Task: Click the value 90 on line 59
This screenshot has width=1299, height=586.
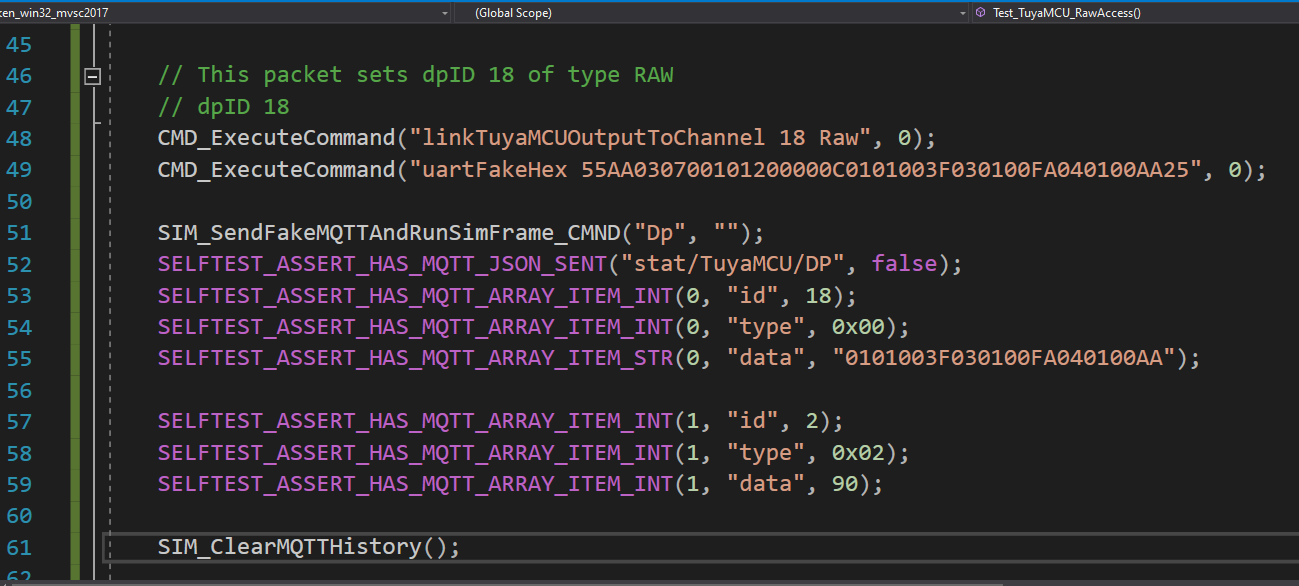Action: (x=845, y=484)
